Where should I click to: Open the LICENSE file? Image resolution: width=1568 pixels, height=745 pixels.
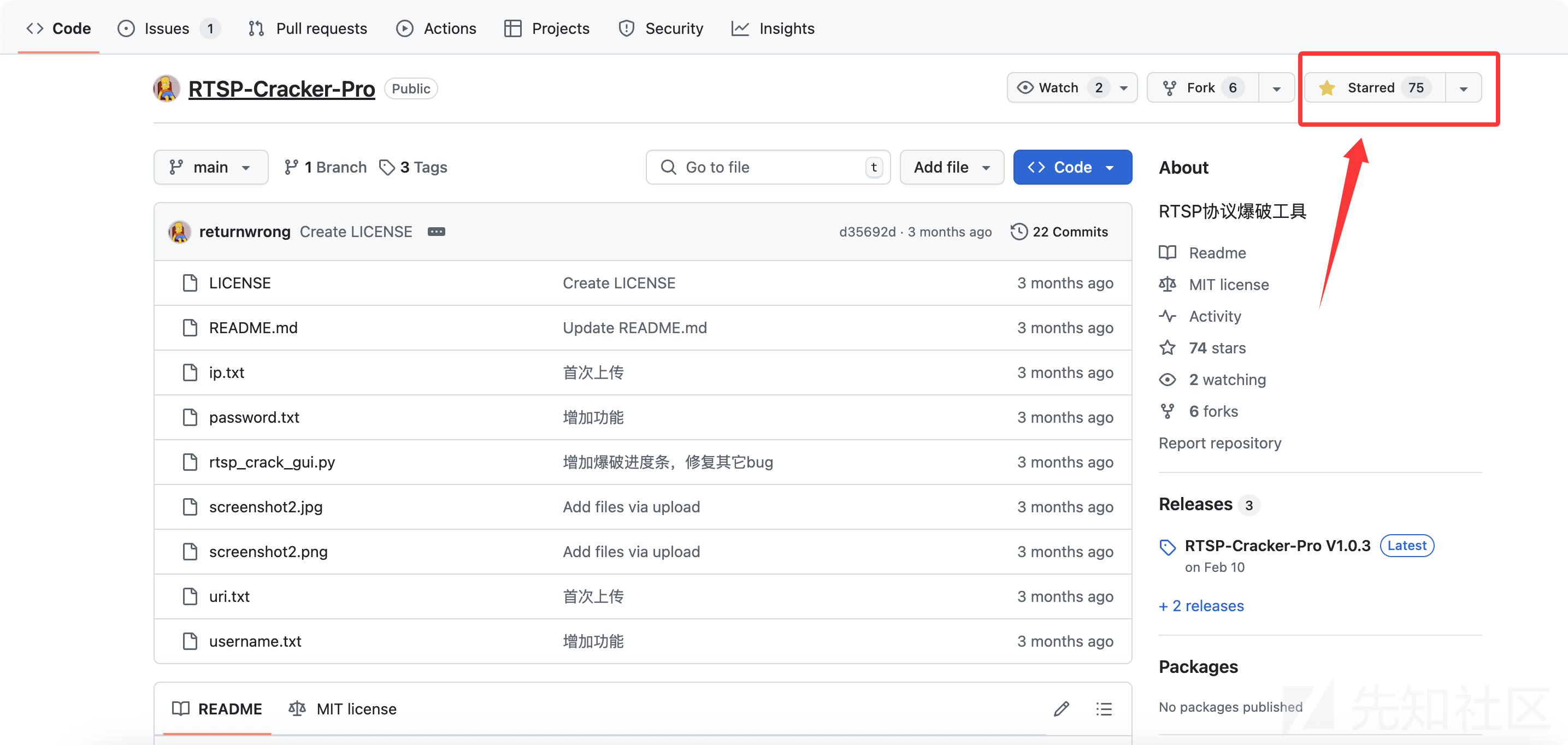[x=240, y=283]
